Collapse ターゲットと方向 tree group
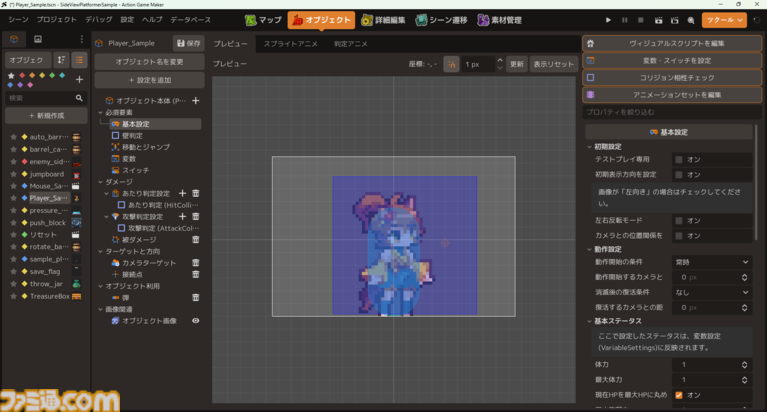767x412 pixels. (x=101, y=251)
